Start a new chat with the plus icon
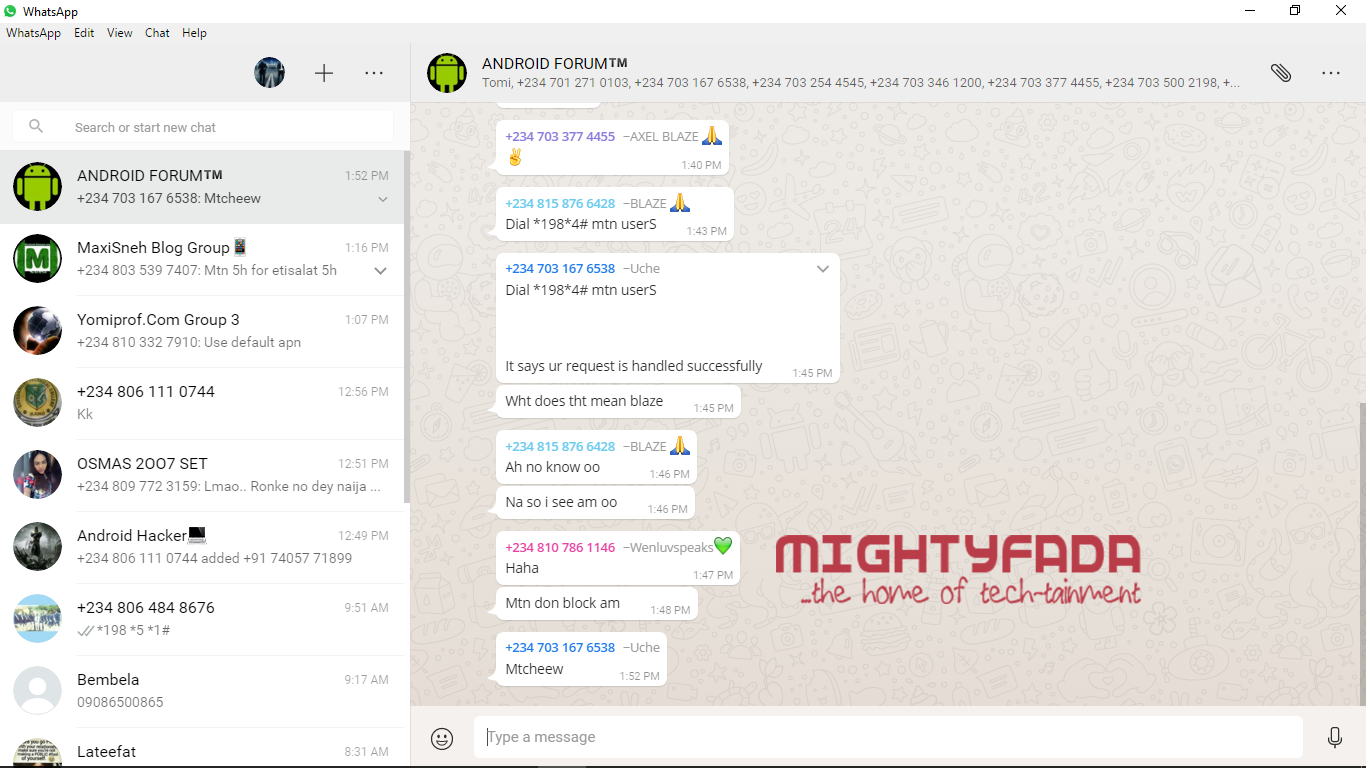Screen dimensions: 1366x768 pyautogui.click(x=324, y=72)
